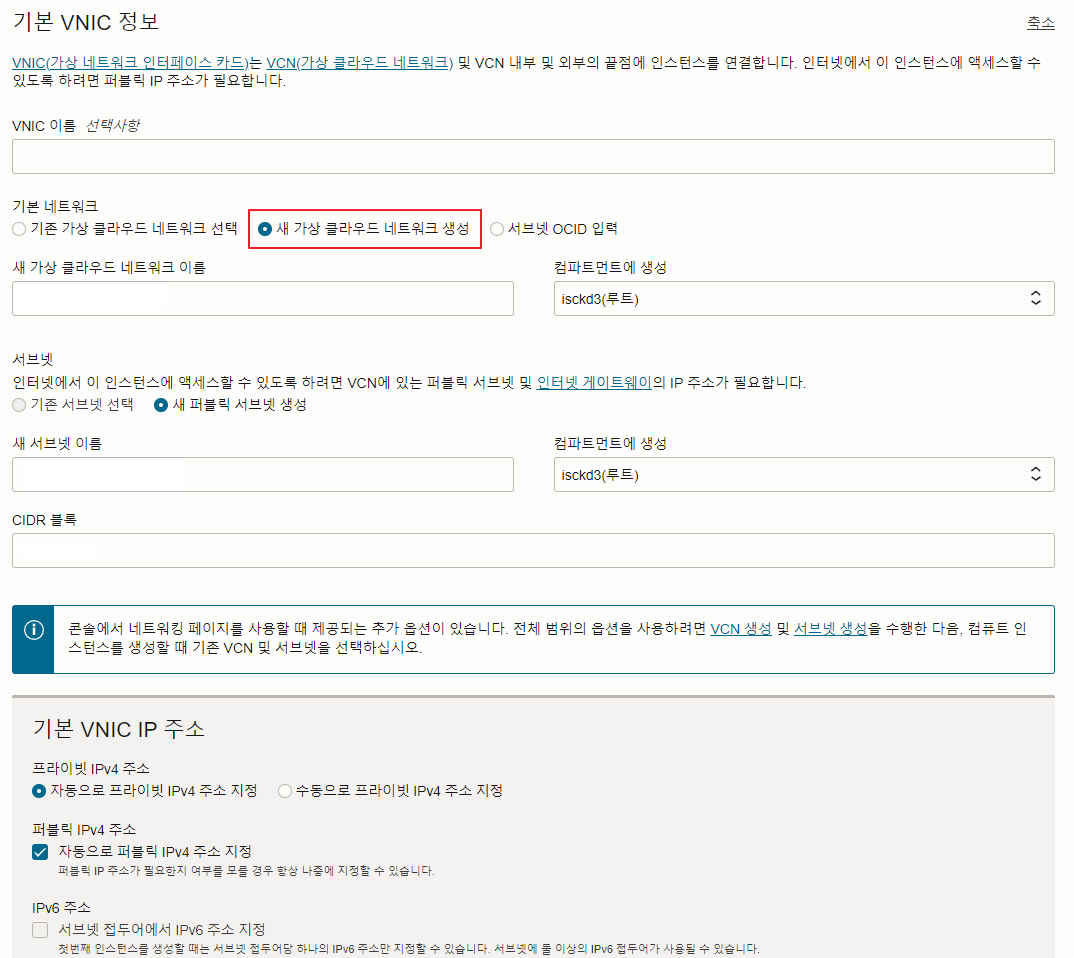Image resolution: width=1074 pixels, height=958 pixels.
Task: Uncheck 자동으로 퍼블릭 IPv4 주소 지정 checkbox
Action: click(x=40, y=852)
